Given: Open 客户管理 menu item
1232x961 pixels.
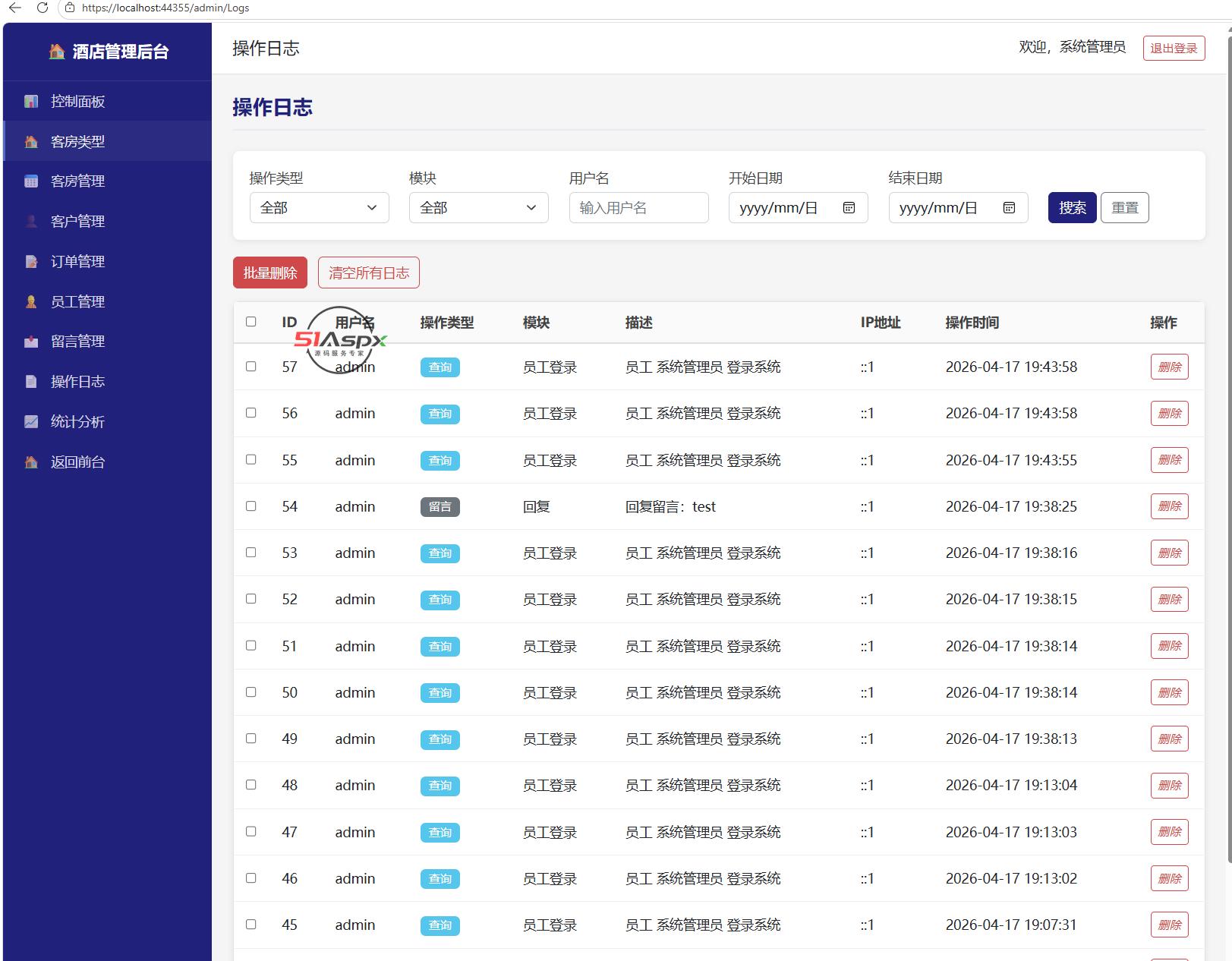Looking at the screenshot, I should pyautogui.click(x=107, y=222).
